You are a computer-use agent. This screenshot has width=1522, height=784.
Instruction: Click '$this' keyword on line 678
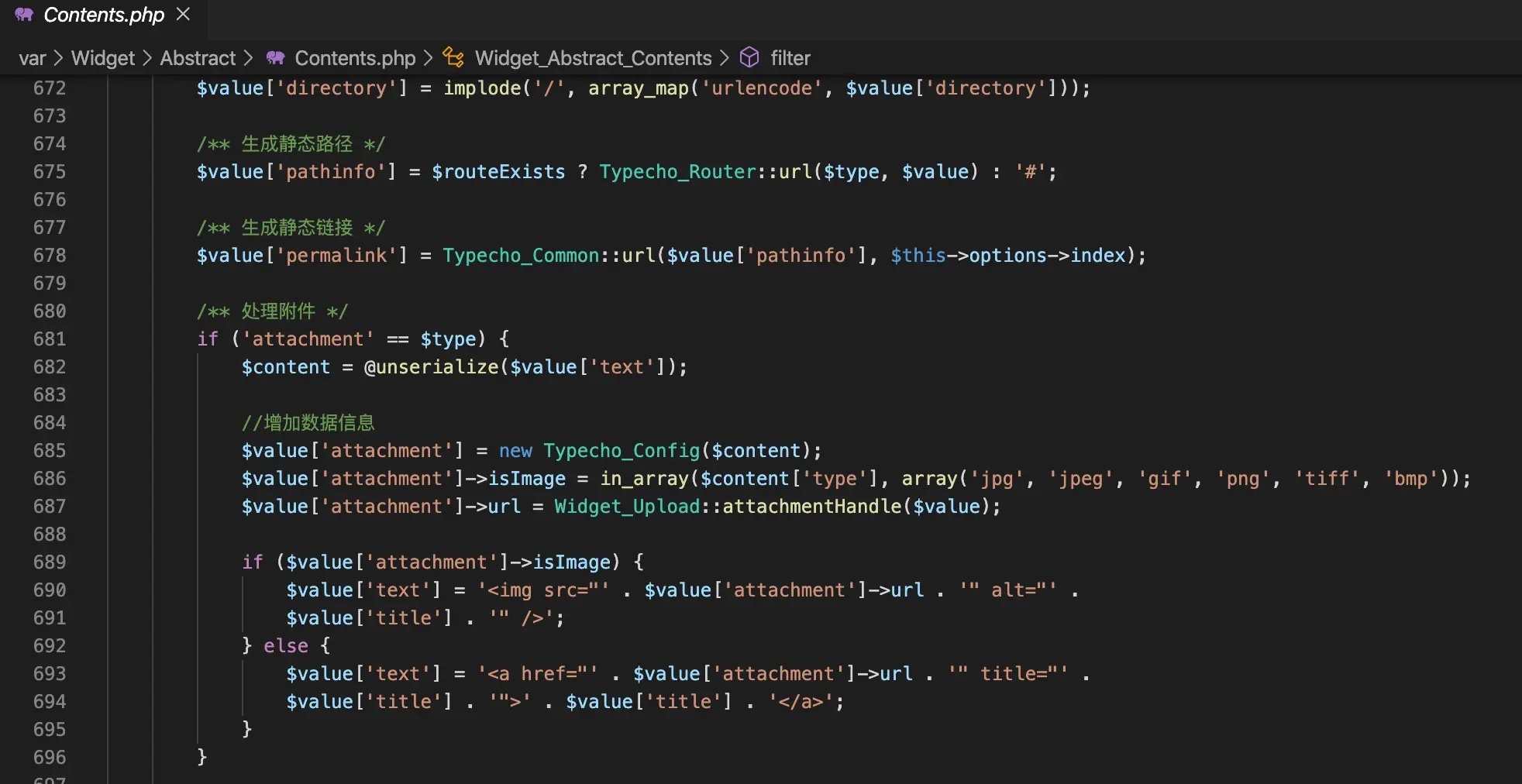coord(918,256)
